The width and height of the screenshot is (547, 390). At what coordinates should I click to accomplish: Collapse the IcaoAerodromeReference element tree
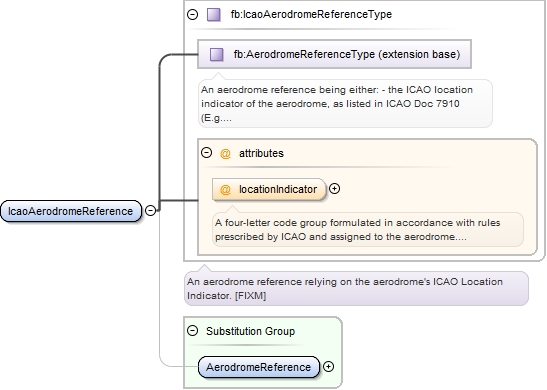click(150, 210)
